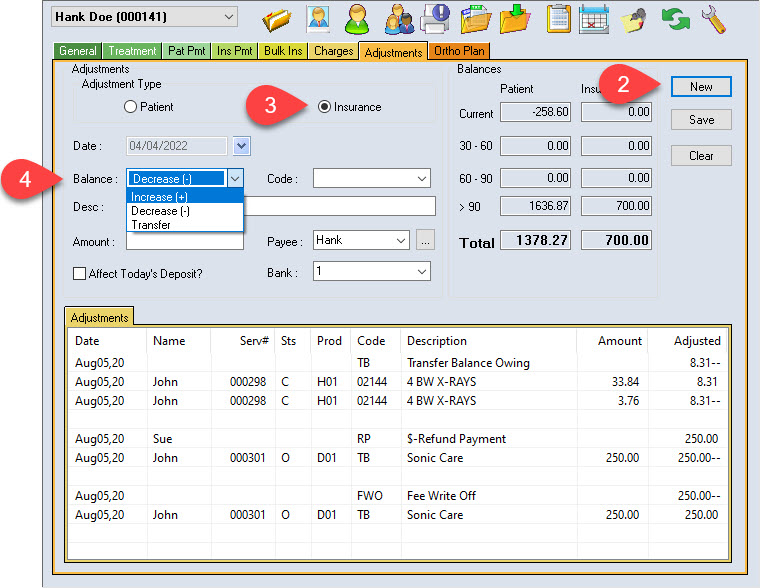Image resolution: width=760 pixels, height=588 pixels.
Task: Expand the Payee dropdown
Action: coord(401,240)
